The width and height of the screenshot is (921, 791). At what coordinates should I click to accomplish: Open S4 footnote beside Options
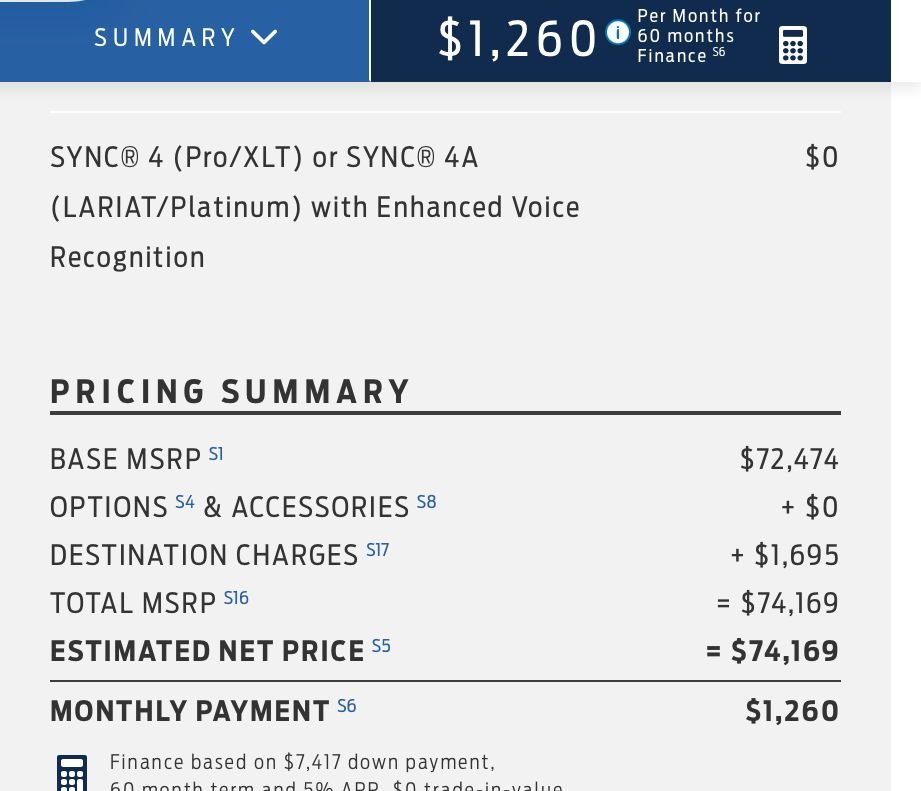tap(184, 502)
